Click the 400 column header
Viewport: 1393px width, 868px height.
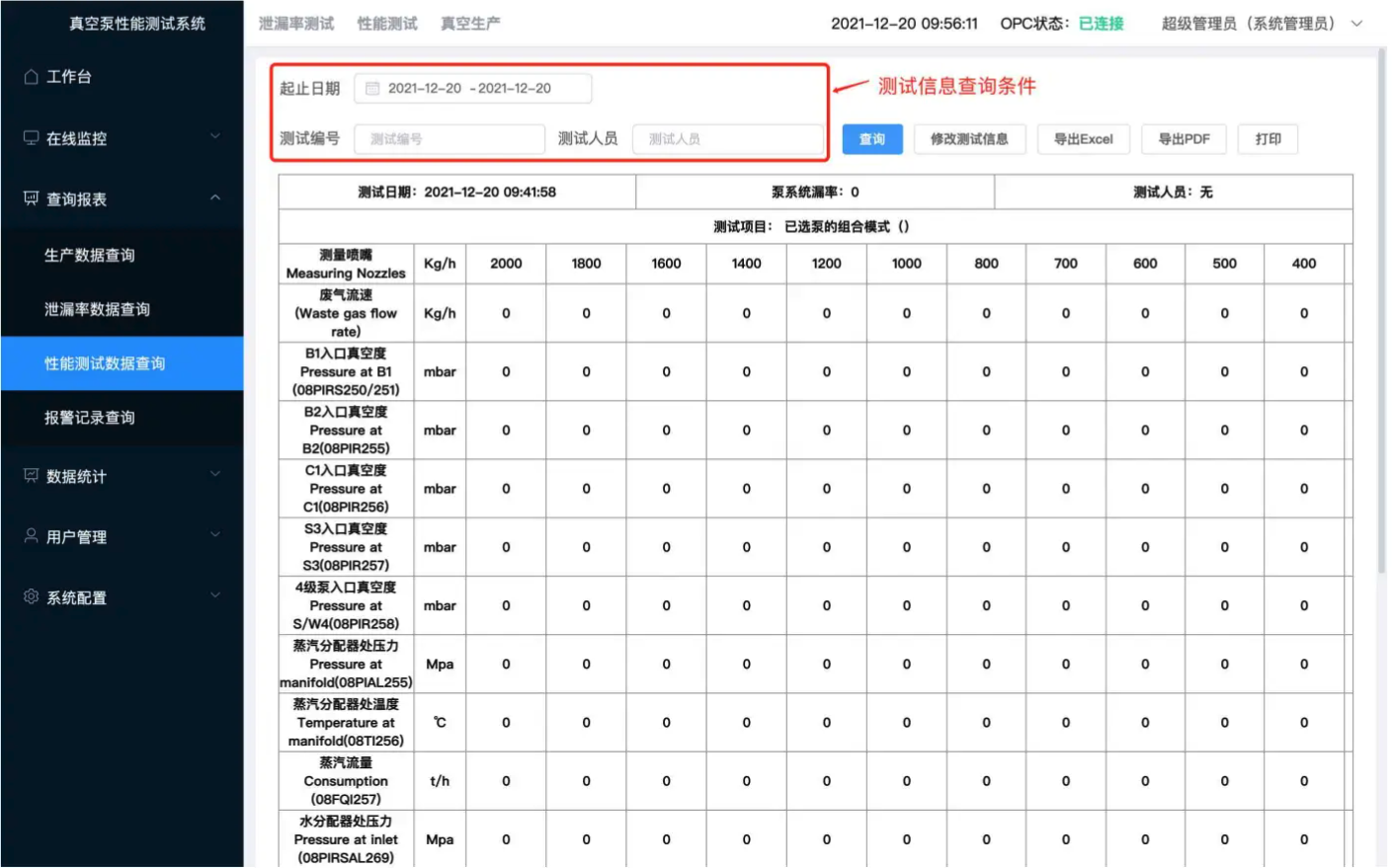pyautogui.click(x=1304, y=264)
